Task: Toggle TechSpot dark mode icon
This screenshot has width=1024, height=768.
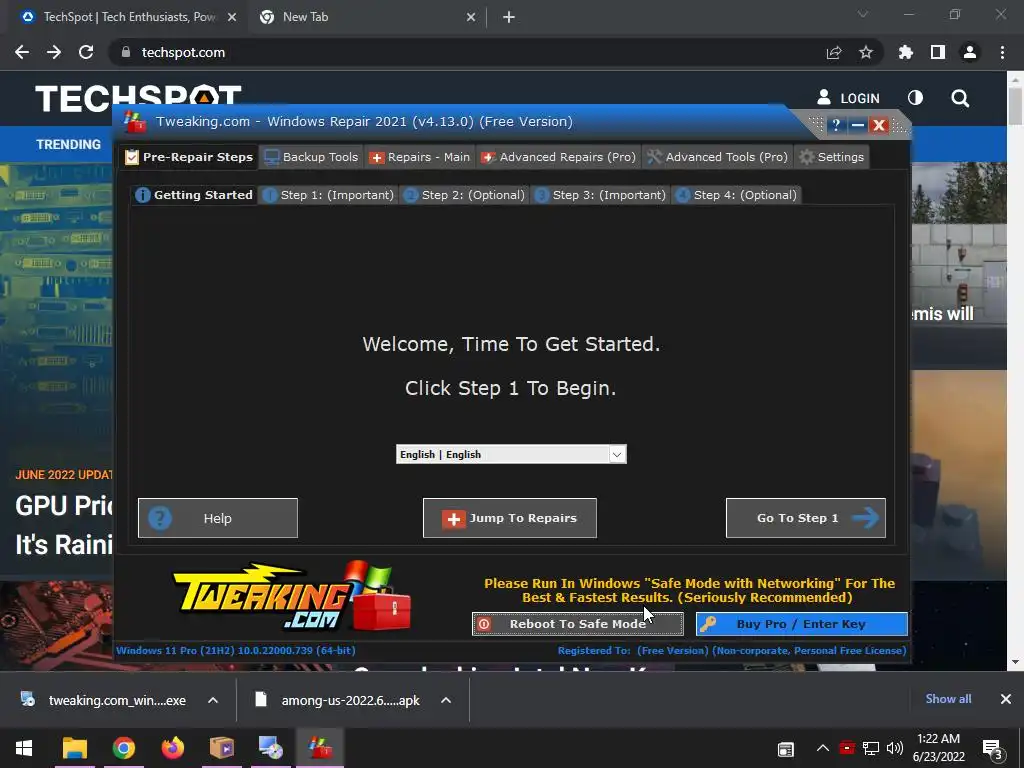Action: point(916,98)
